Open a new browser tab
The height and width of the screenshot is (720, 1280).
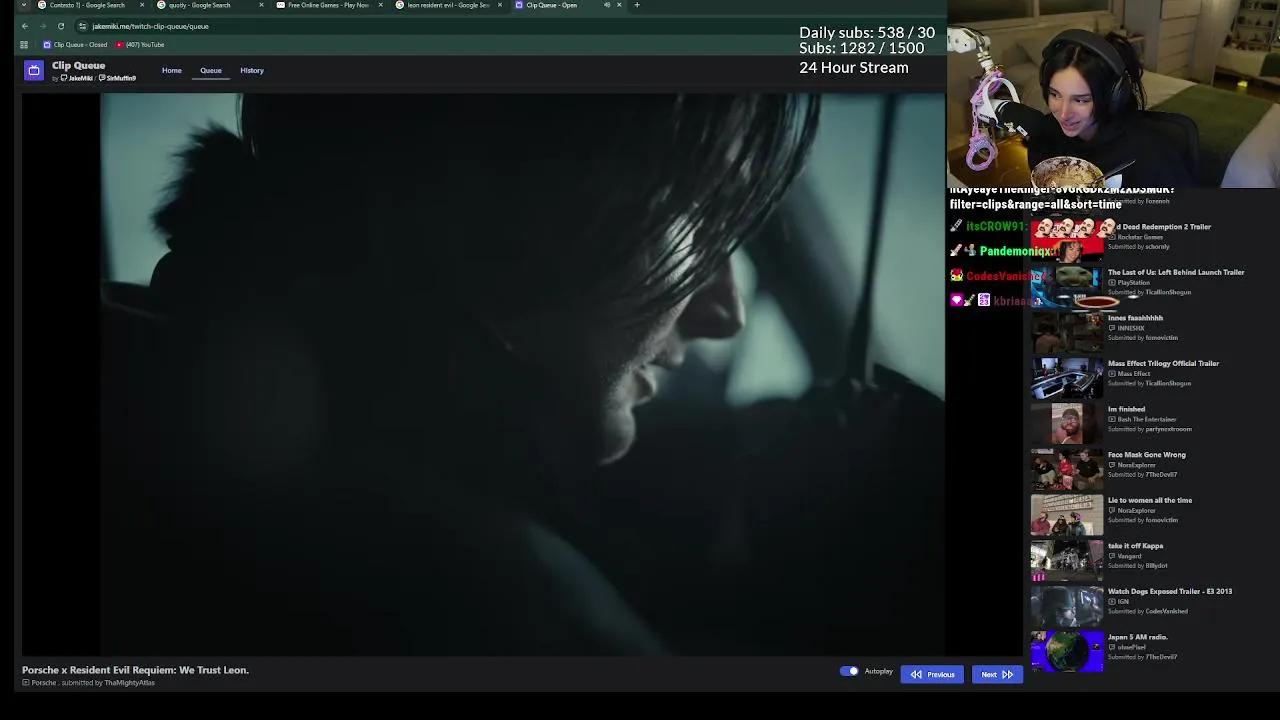point(637,5)
